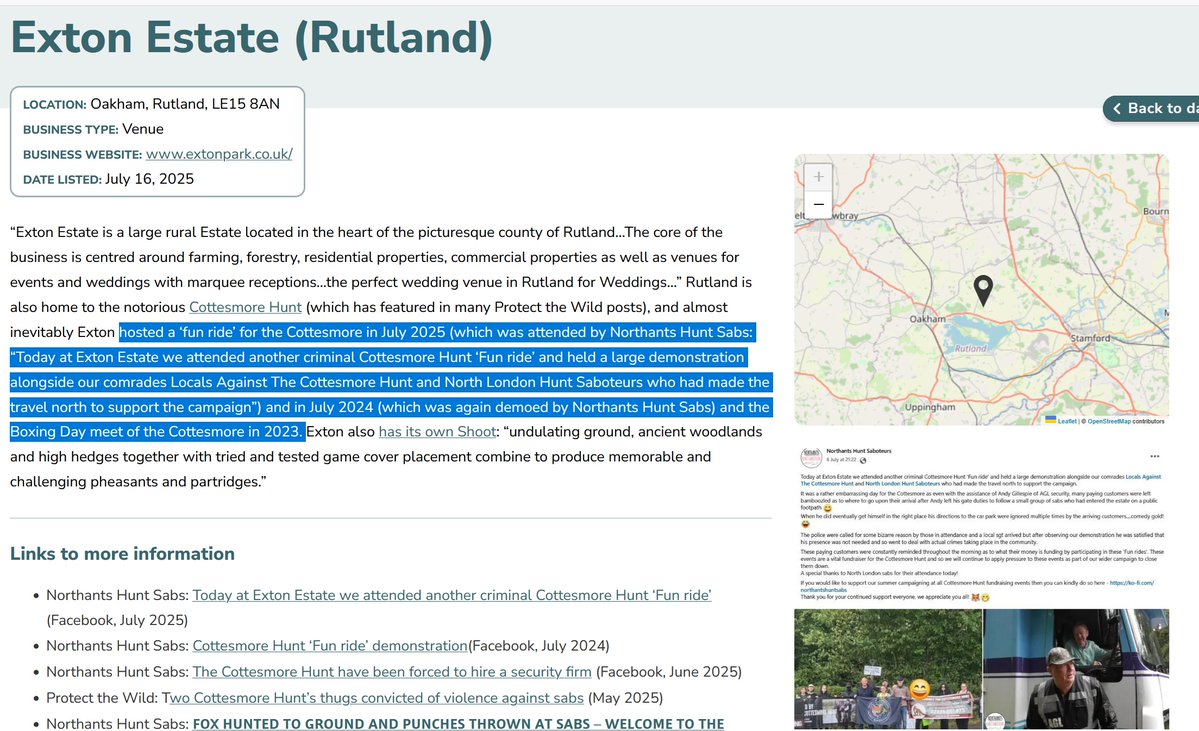
Task: Click the 'Oakham, Rutland, LE15 8AN' location text
Action: click(x=185, y=104)
